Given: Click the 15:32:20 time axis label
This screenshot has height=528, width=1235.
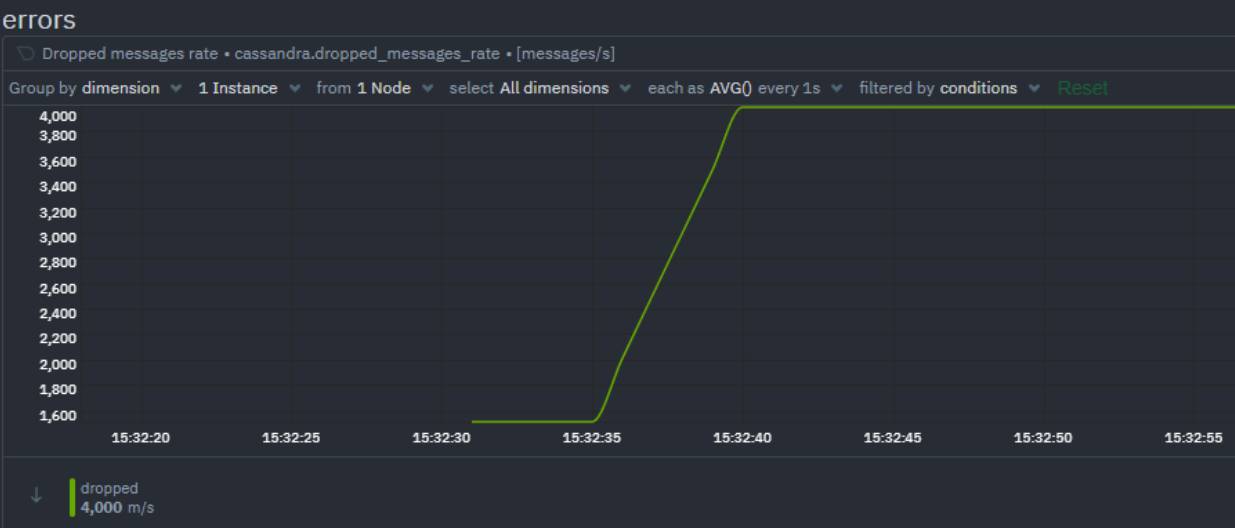Looking at the screenshot, I should pos(140,438).
